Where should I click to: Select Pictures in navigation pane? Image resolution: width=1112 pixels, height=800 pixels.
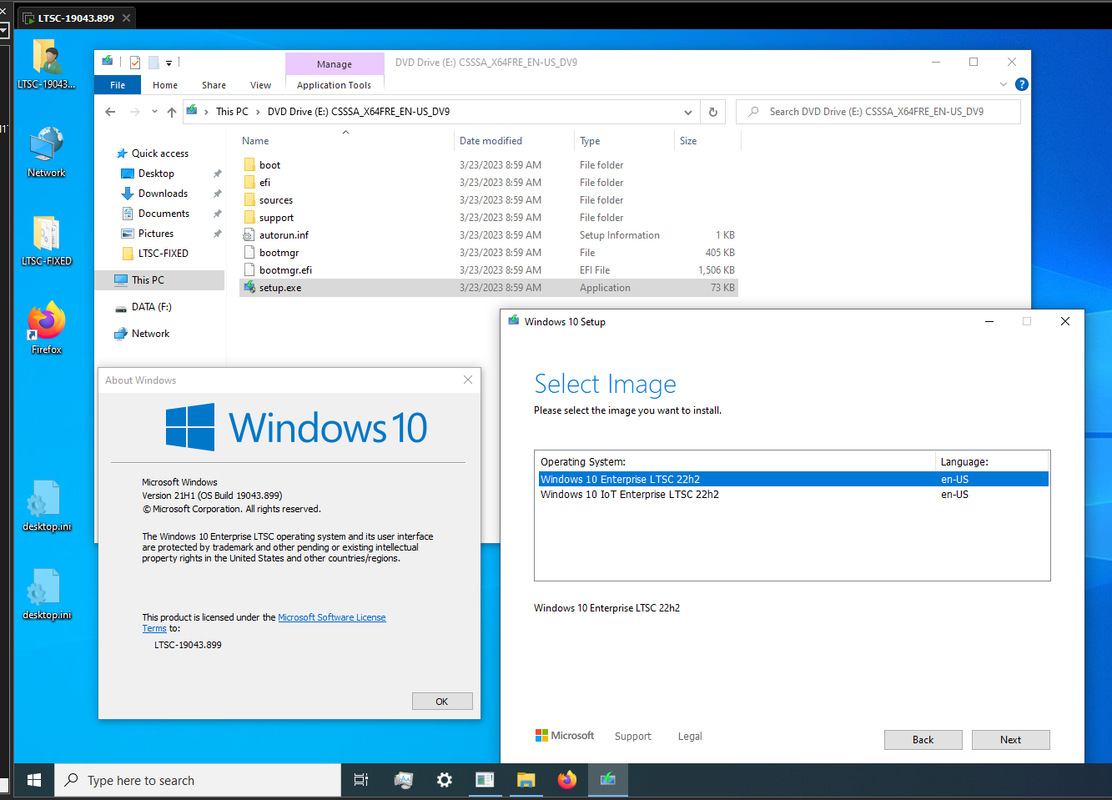(x=155, y=233)
